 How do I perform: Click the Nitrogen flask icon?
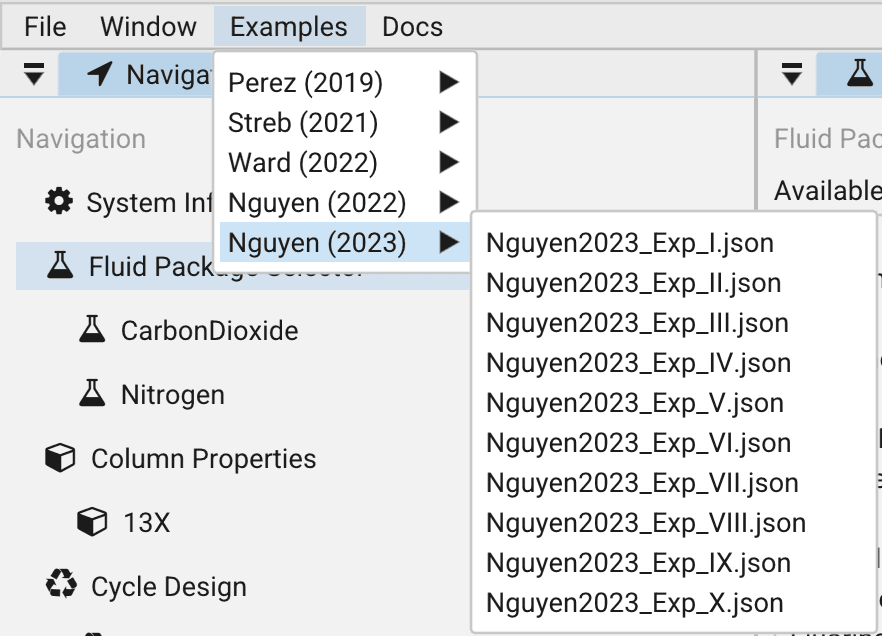click(93, 394)
